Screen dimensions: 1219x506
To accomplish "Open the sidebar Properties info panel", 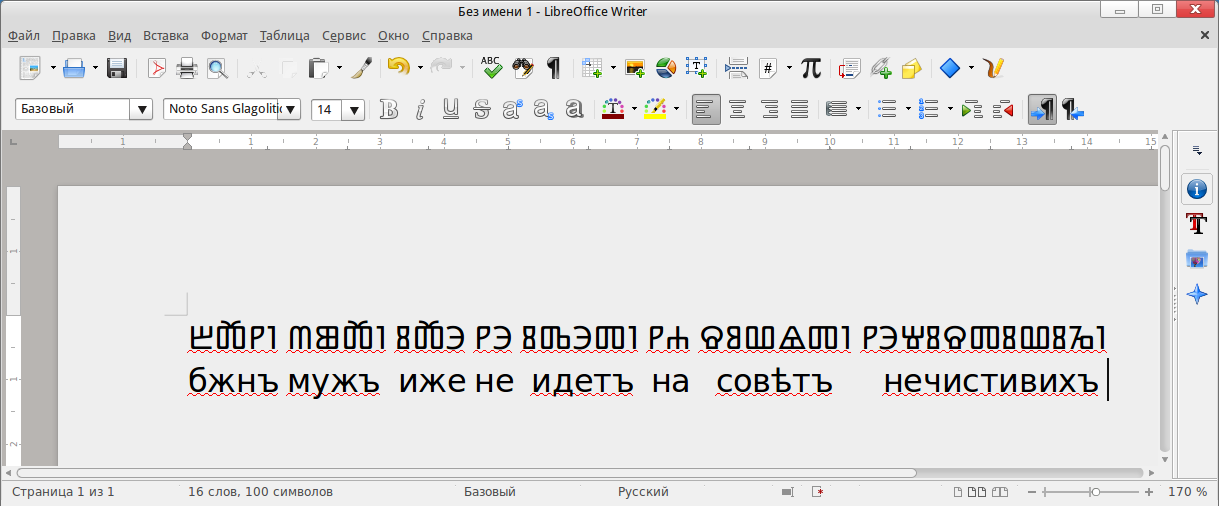I will (1196, 188).
